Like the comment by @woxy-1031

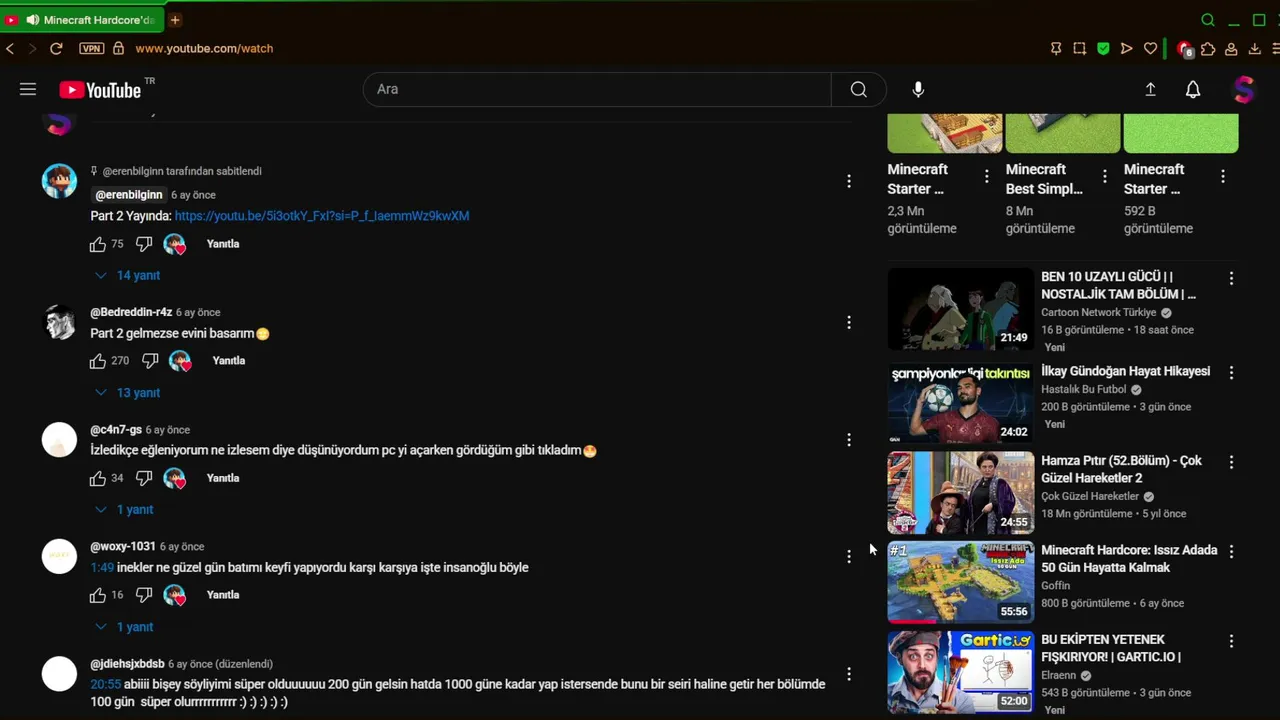(97, 595)
